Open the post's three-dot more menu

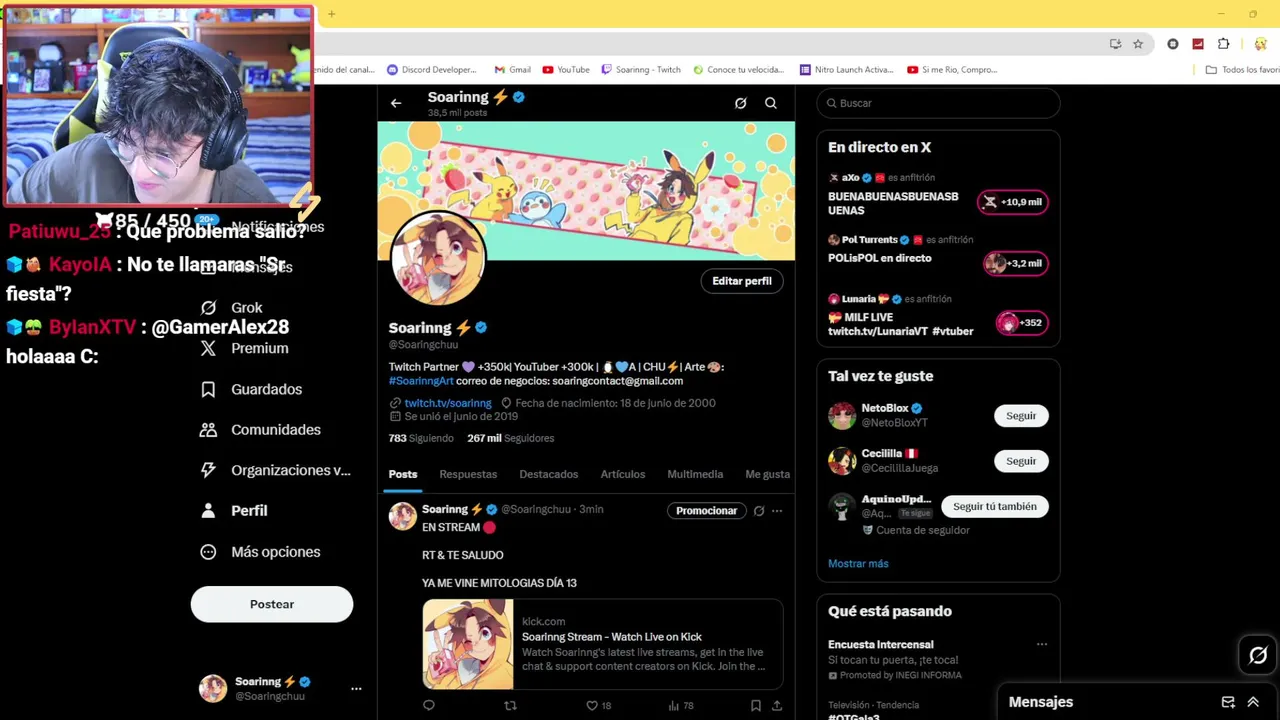click(x=777, y=511)
